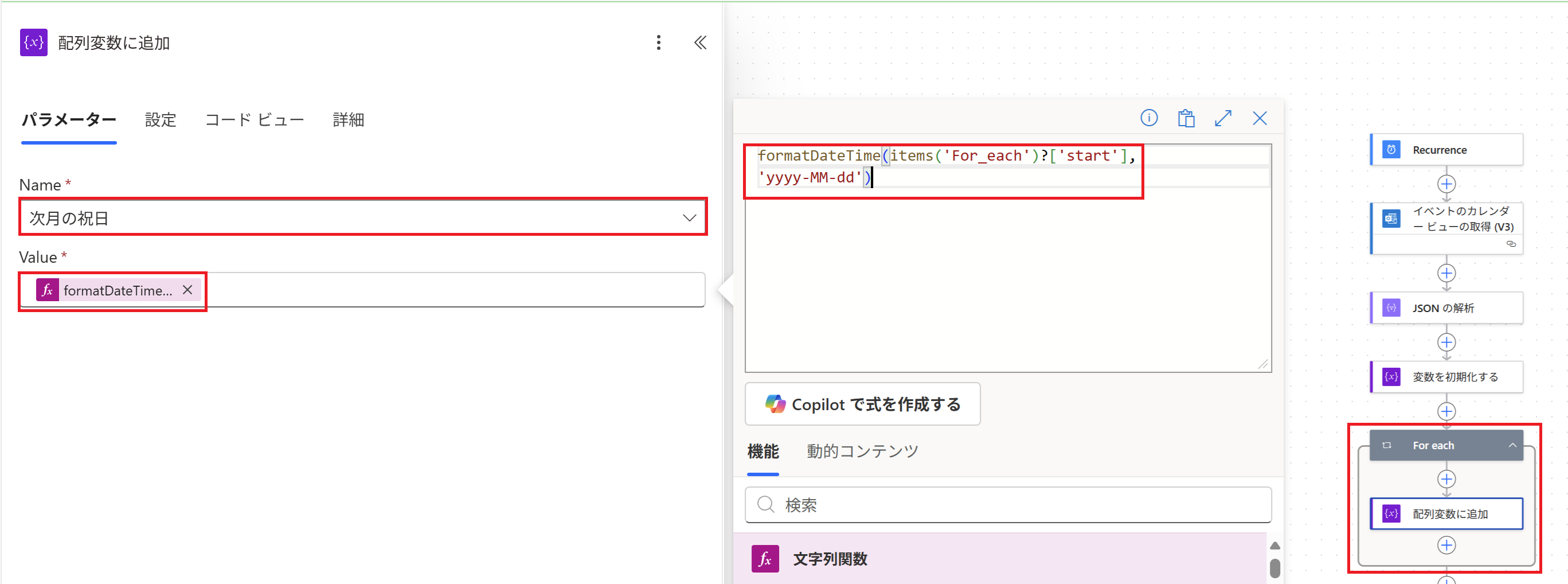The width and height of the screenshot is (1568, 584).
Task: Switch to the パラメーター tab
Action: coord(69,120)
